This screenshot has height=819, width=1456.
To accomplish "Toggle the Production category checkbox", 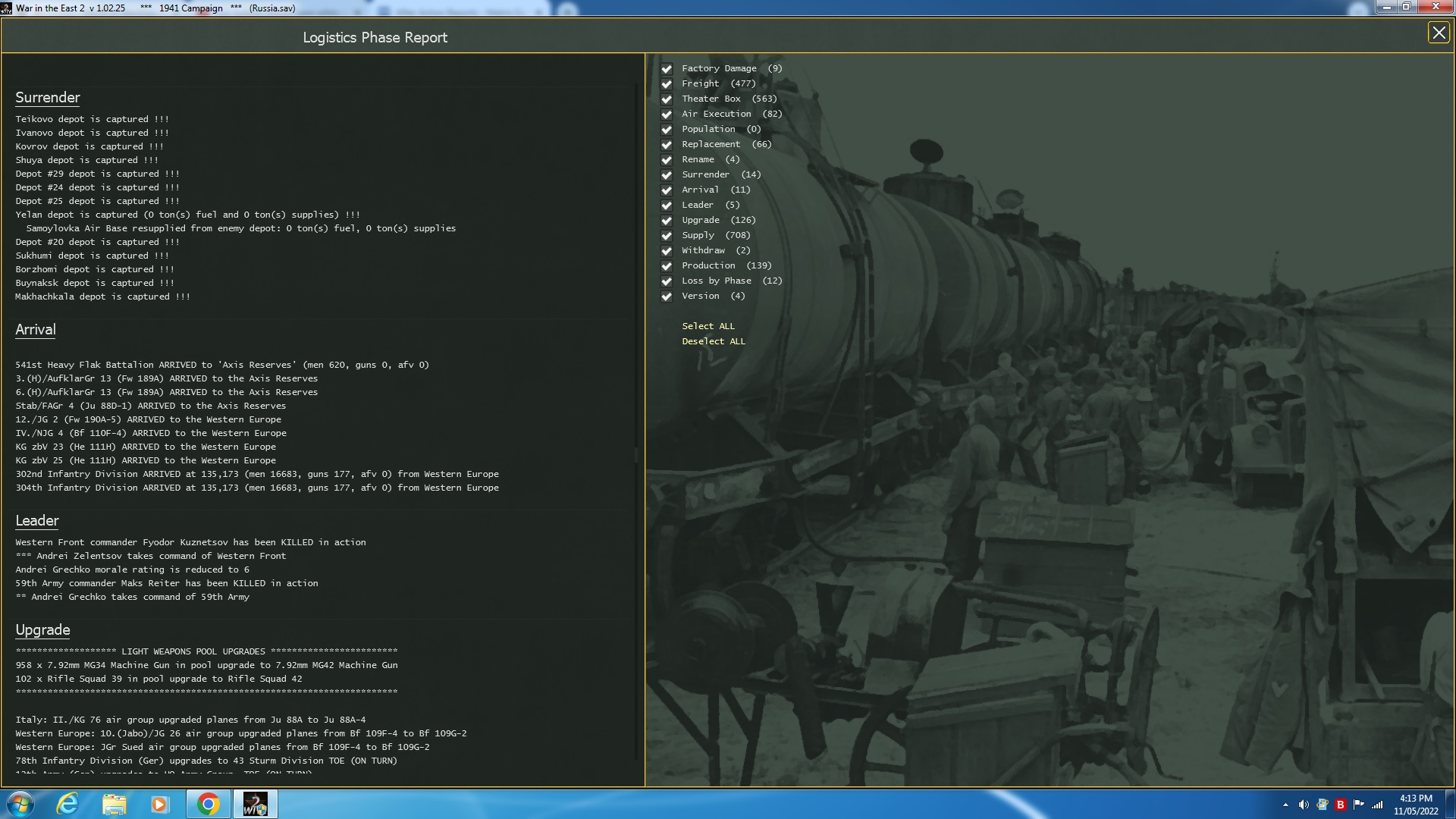I will click(667, 266).
